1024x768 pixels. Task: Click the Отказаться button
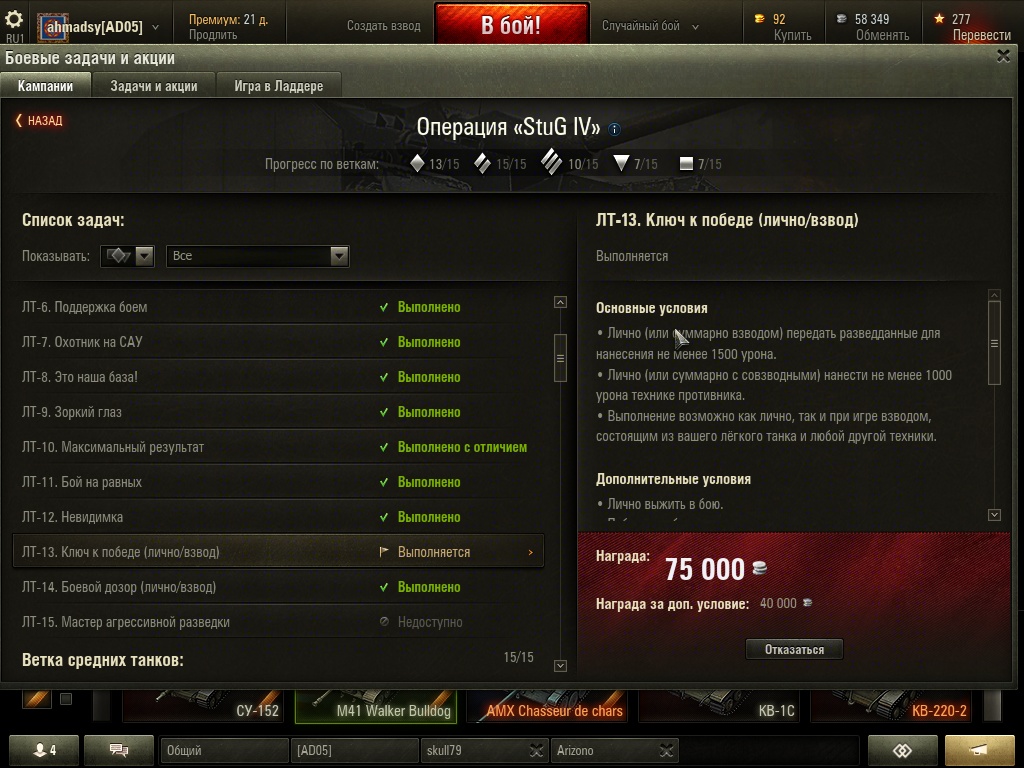coord(794,649)
